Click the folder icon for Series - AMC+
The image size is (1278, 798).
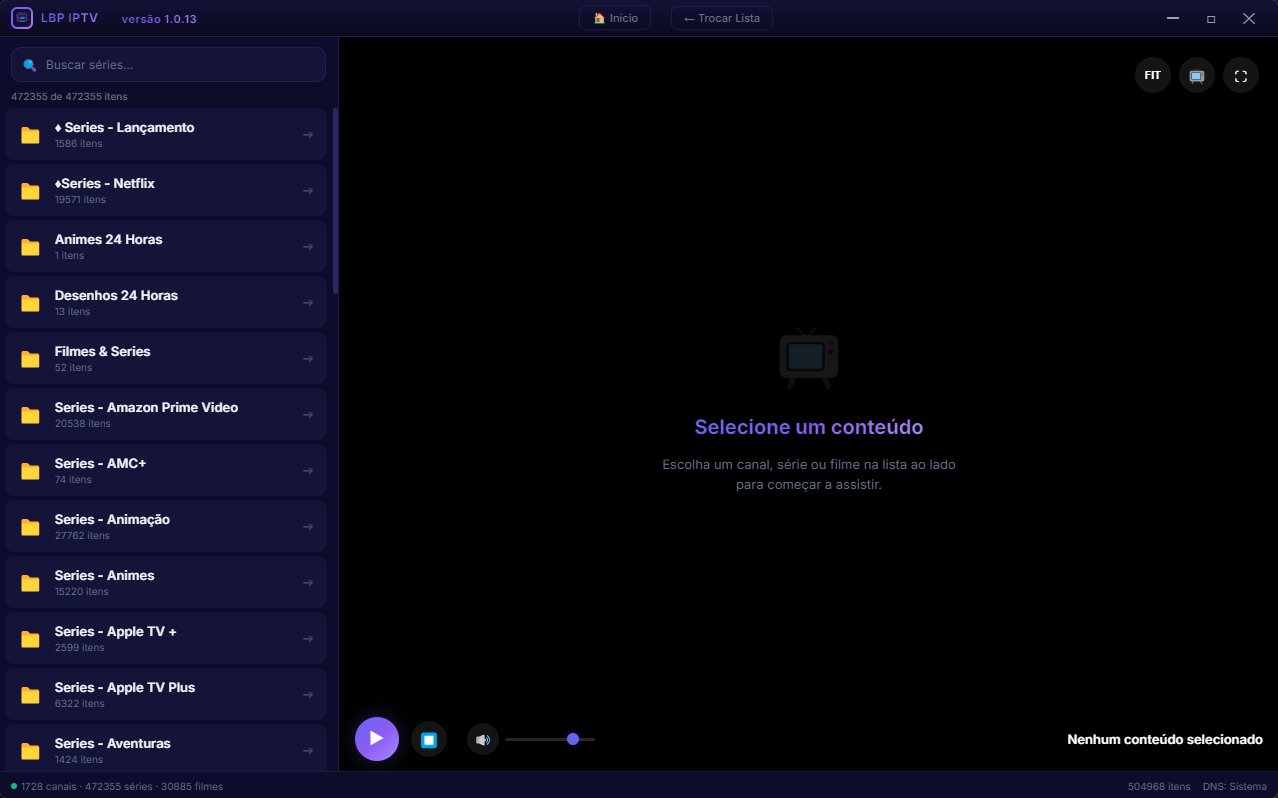[x=31, y=471]
